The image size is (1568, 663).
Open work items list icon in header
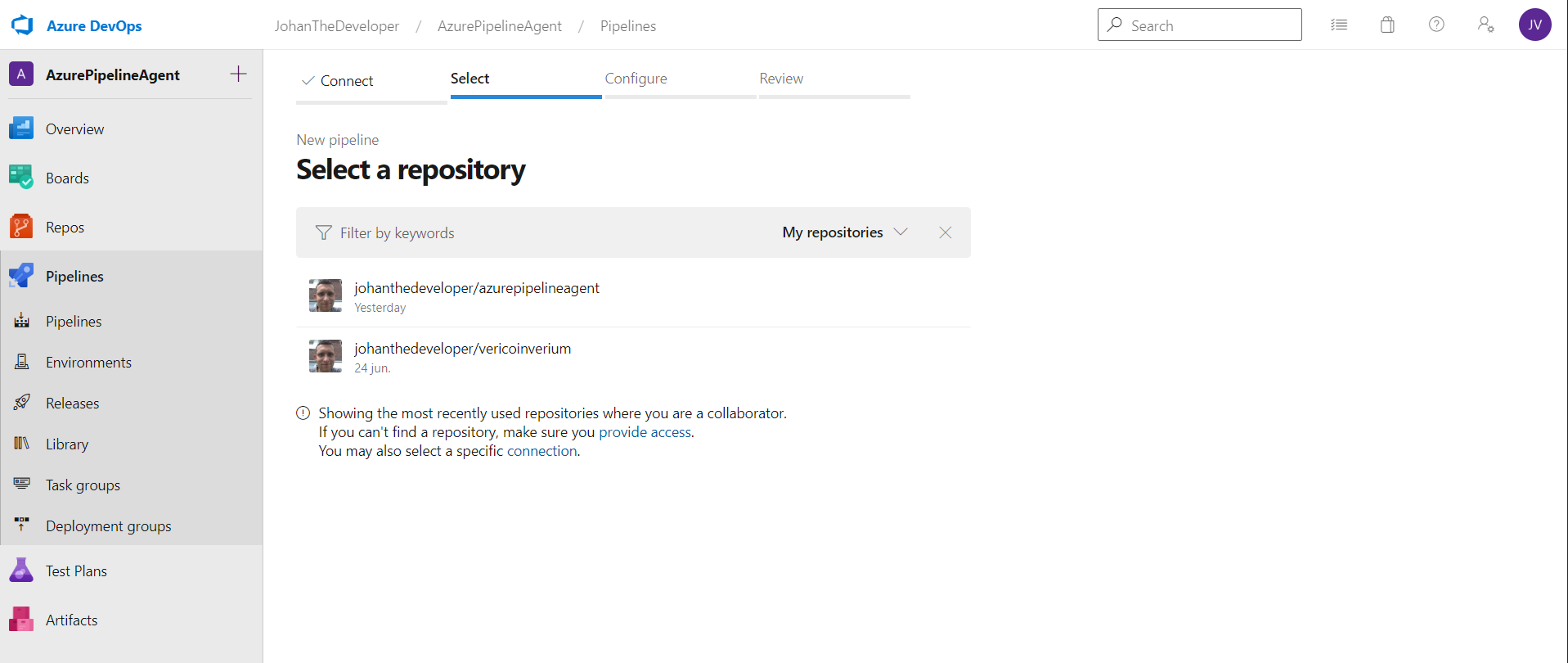pyautogui.click(x=1339, y=25)
